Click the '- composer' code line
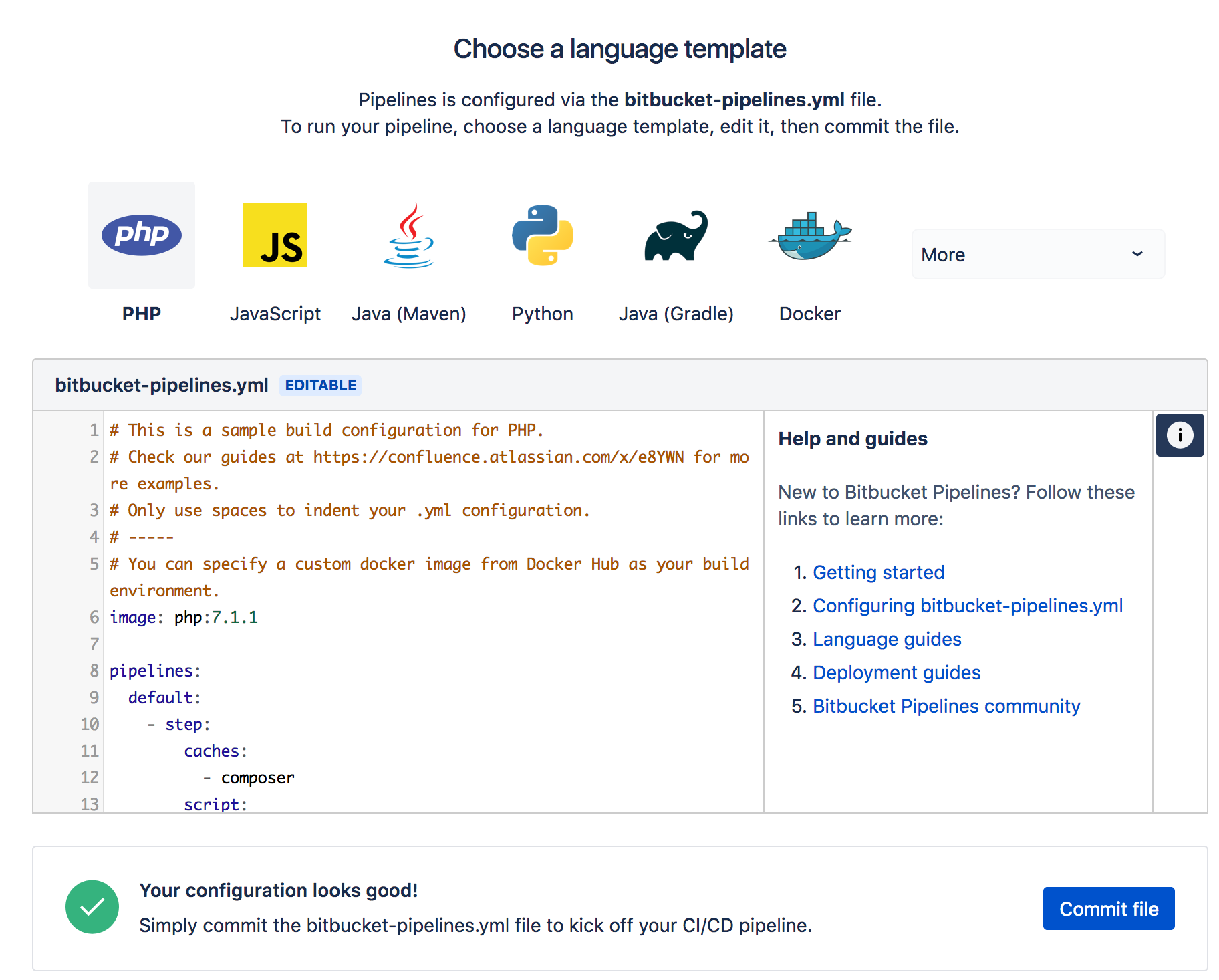Image resolution: width=1219 pixels, height=980 pixels. click(249, 777)
